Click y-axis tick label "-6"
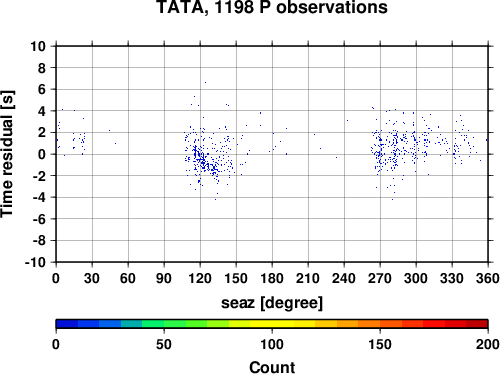The width and height of the screenshot is (500, 374). tap(39, 219)
